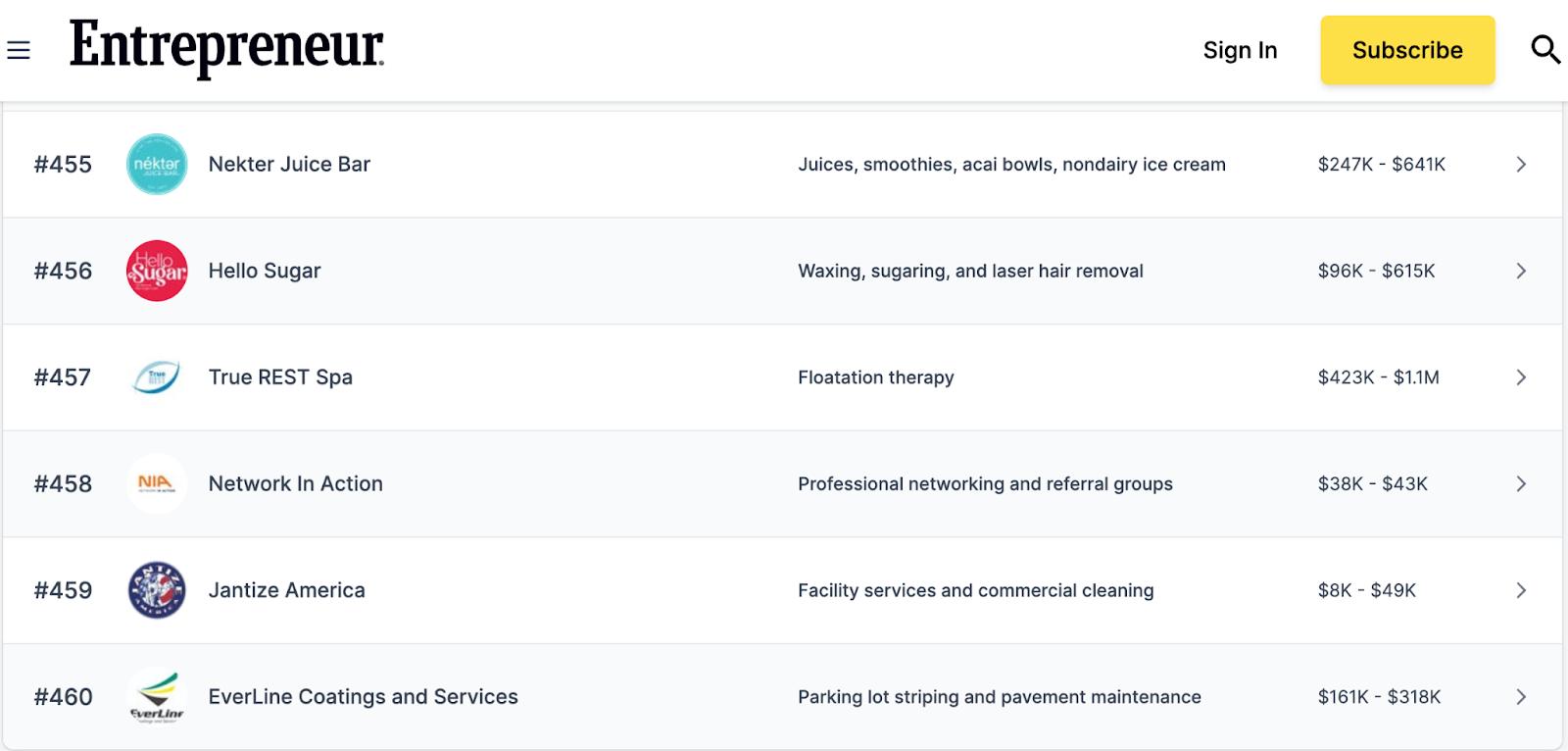Open the True REST Spa name link
This screenshot has height=751, width=1568.
pyautogui.click(x=280, y=377)
